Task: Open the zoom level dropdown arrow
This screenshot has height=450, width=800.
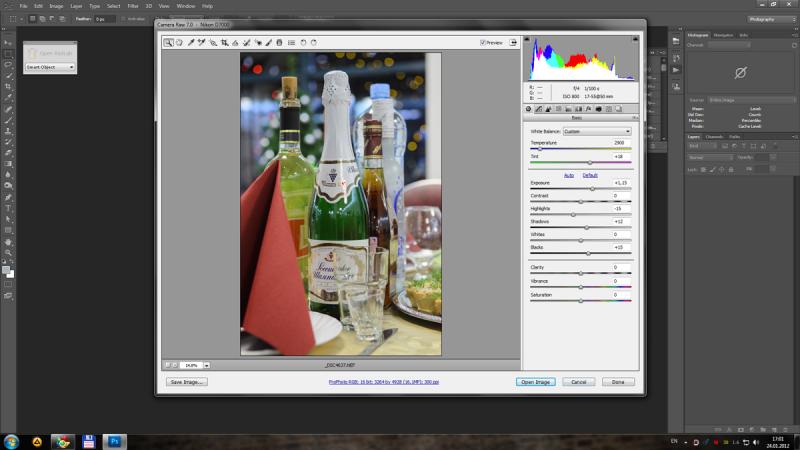Action: coord(207,365)
